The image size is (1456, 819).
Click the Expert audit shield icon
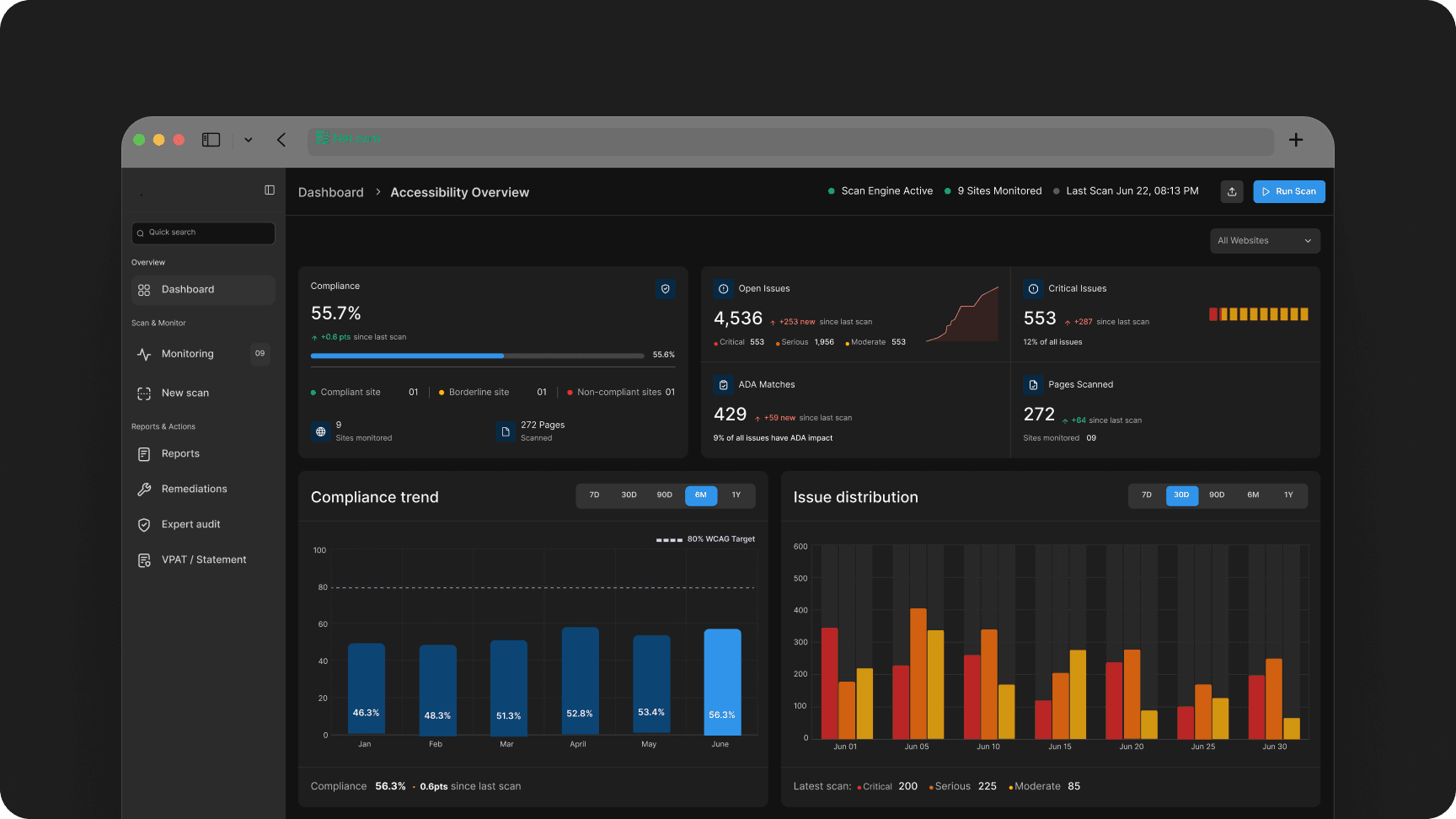click(144, 525)
